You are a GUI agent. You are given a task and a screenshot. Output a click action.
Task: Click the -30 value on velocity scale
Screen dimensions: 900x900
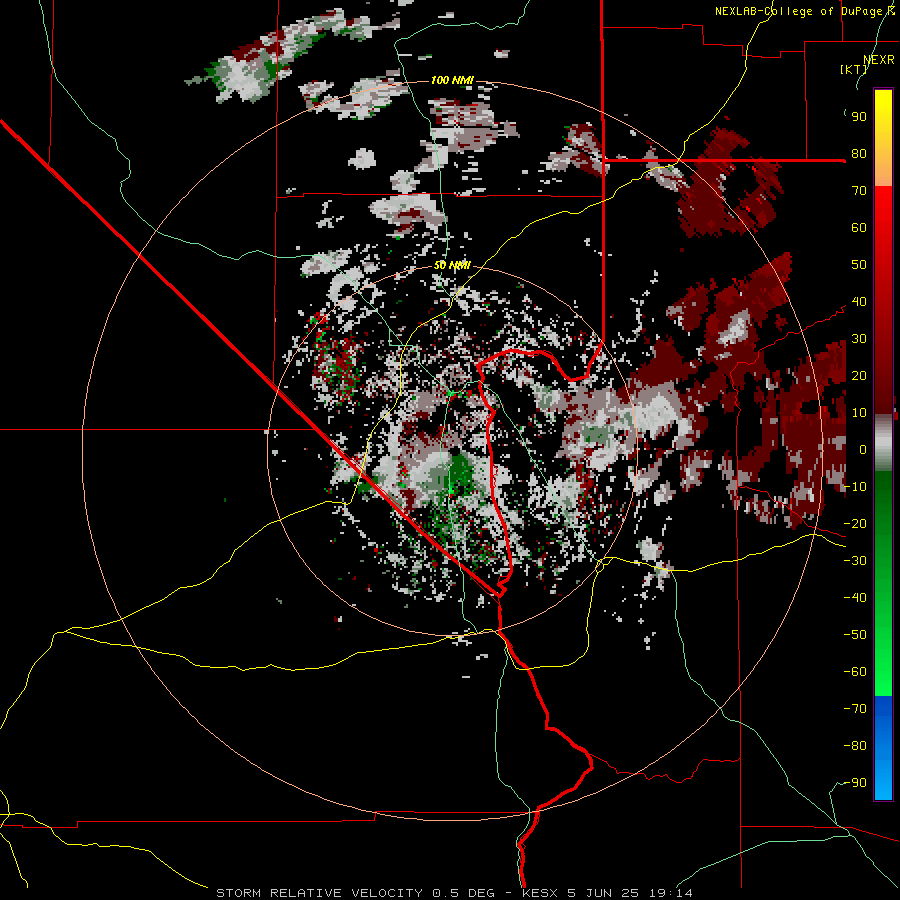click(x=855, y=561)
